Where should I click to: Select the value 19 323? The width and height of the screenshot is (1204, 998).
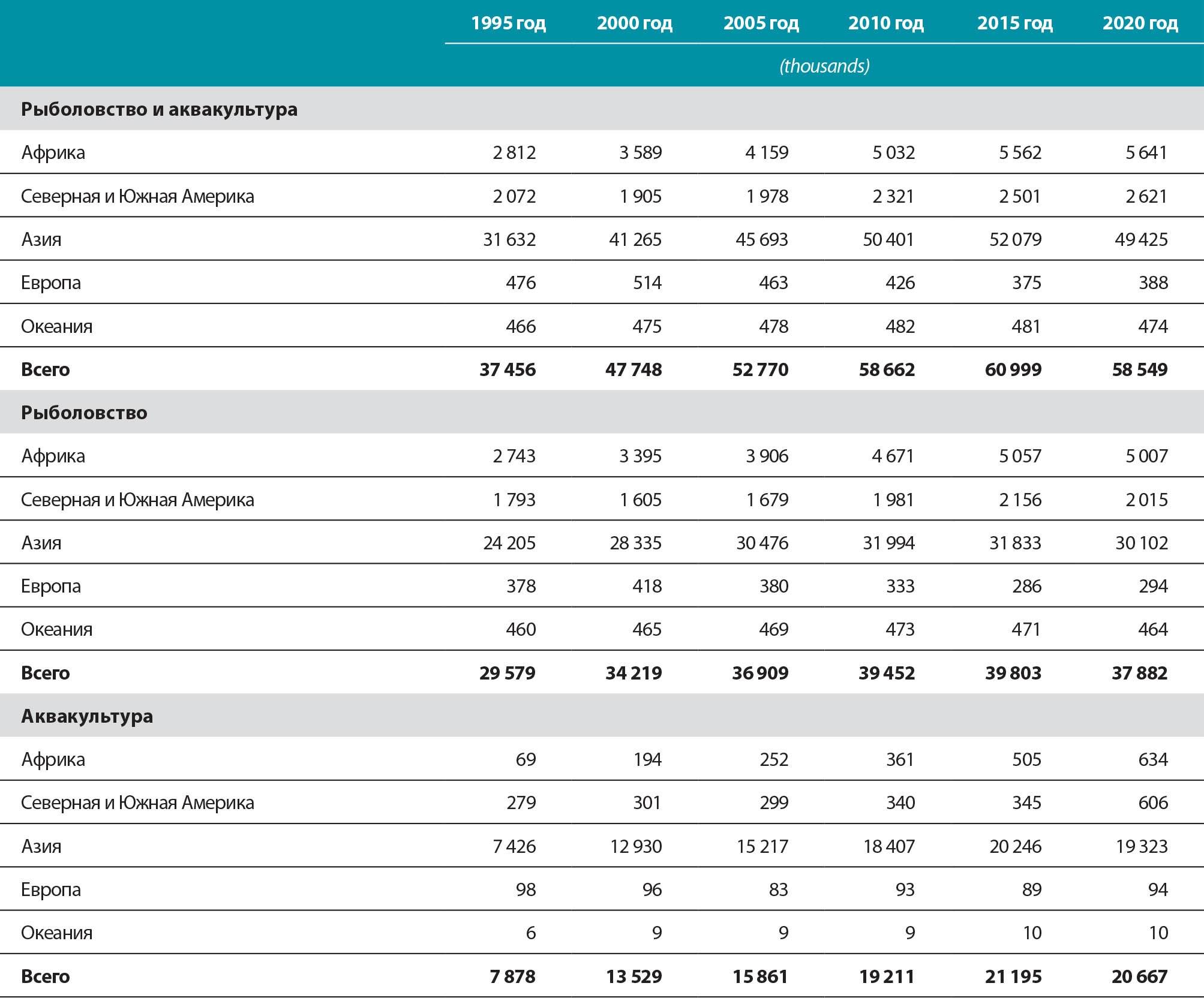click(x=1142, y=846)
